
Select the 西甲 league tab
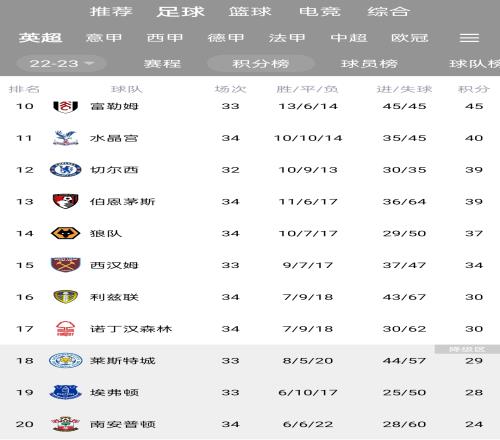pyautogui.click(x=165, y=38)
